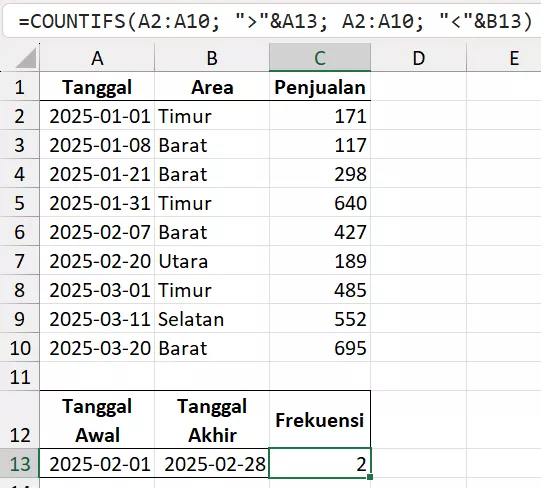Select cell with date 2025-01-31
541x489 pixels.
click(97, 203)
